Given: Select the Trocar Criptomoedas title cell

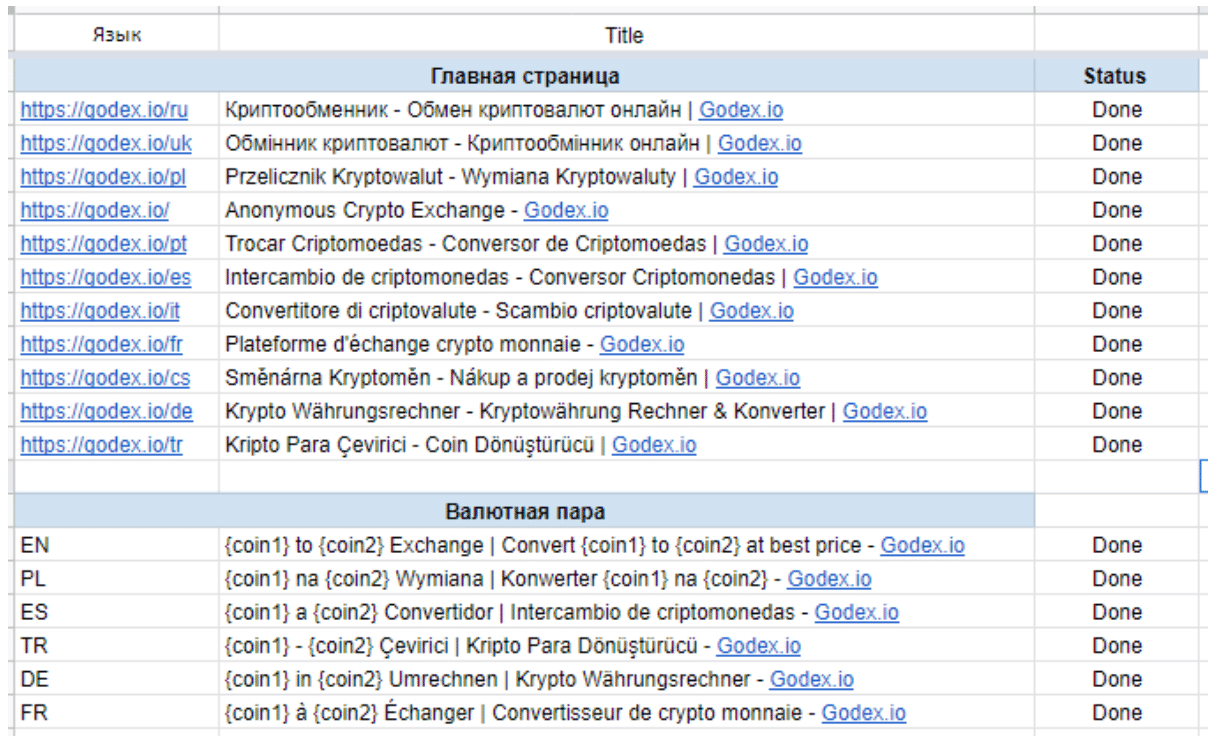Looking at the screenshot, I should coord(626,244).
